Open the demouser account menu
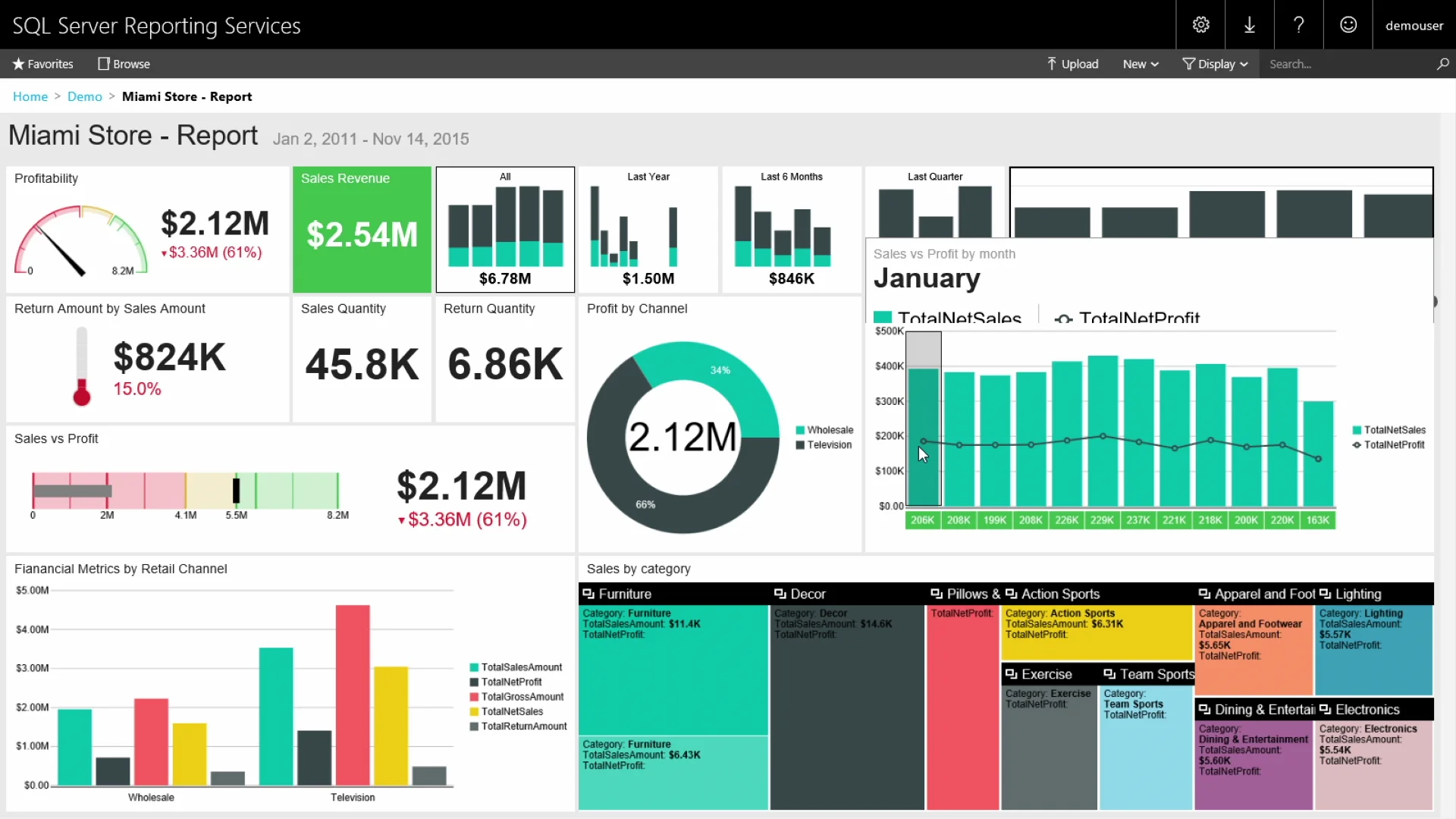This screenshot has width=1456, height=819. click(1415, 24)
